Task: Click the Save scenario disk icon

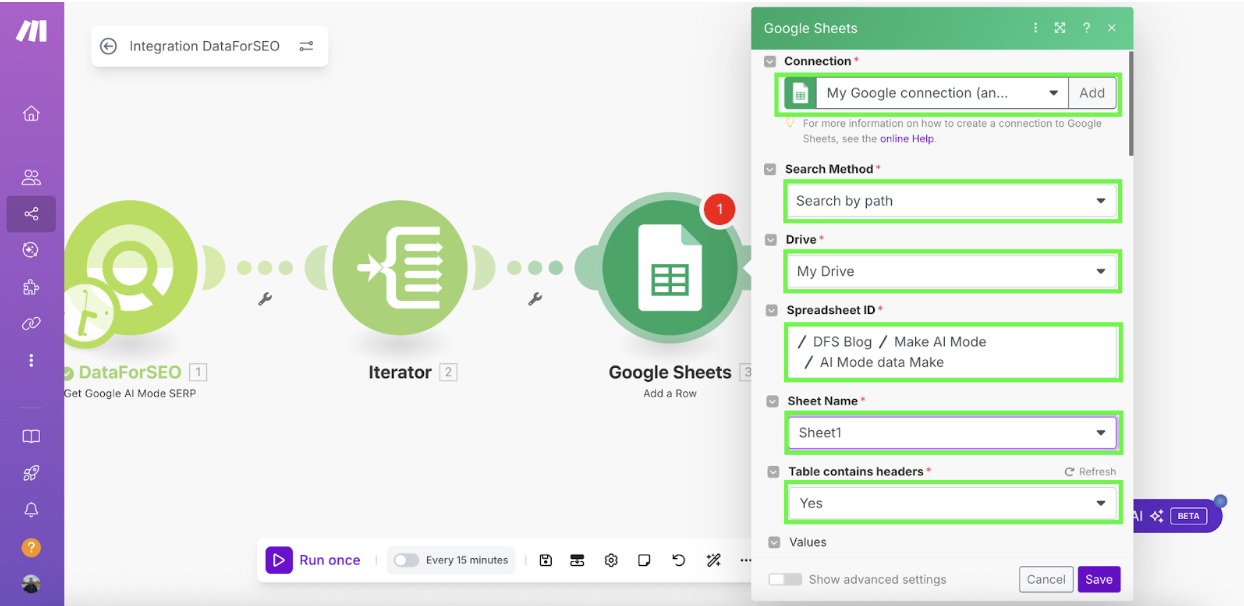Action: pos(545,560)
